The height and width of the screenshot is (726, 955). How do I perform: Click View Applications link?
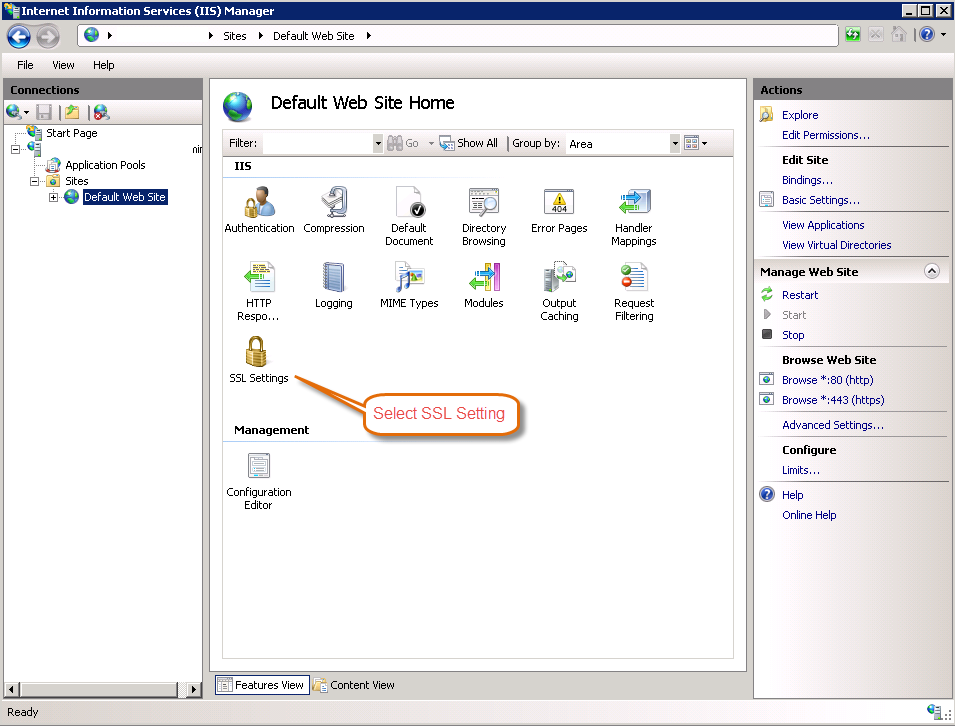(x=823, y=225)
